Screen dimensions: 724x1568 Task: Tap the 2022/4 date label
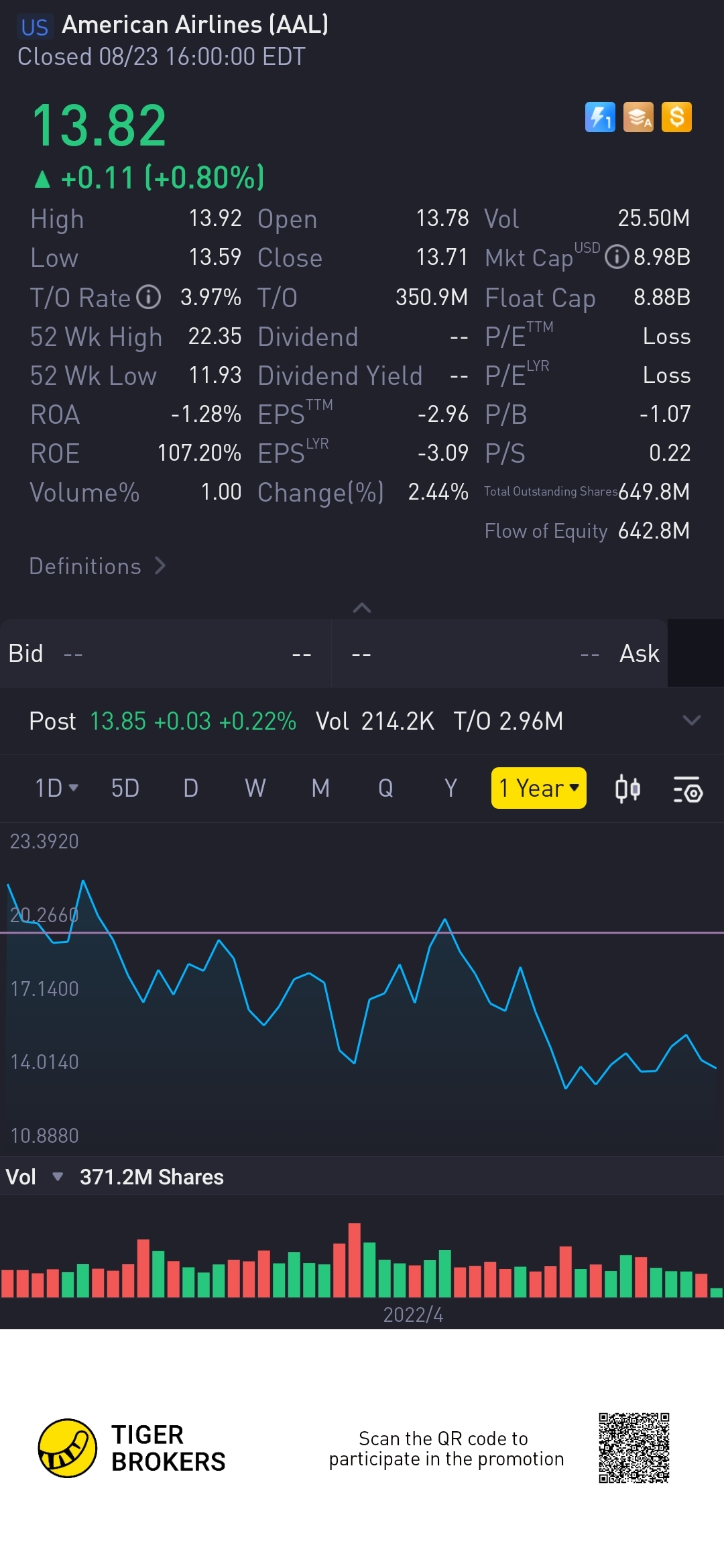pyautogui.click(x=413, y=1314)
